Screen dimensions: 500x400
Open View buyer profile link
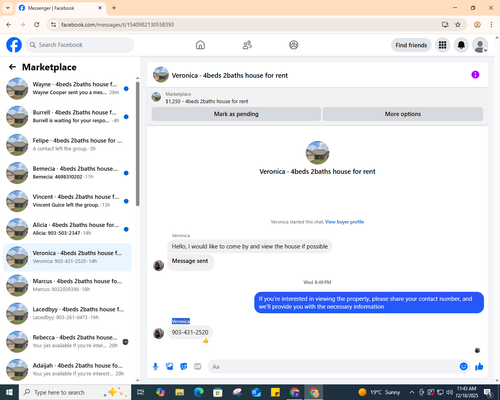(x=344, y=222)
